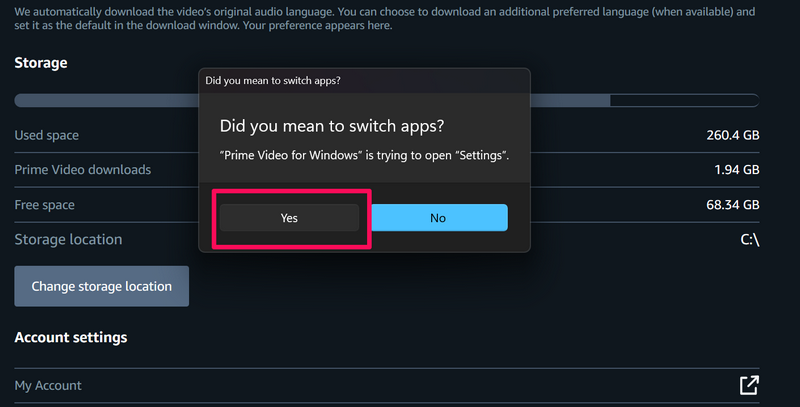Click the Storage section heading
The image size is (800, 407).
(x=41, y=62)
